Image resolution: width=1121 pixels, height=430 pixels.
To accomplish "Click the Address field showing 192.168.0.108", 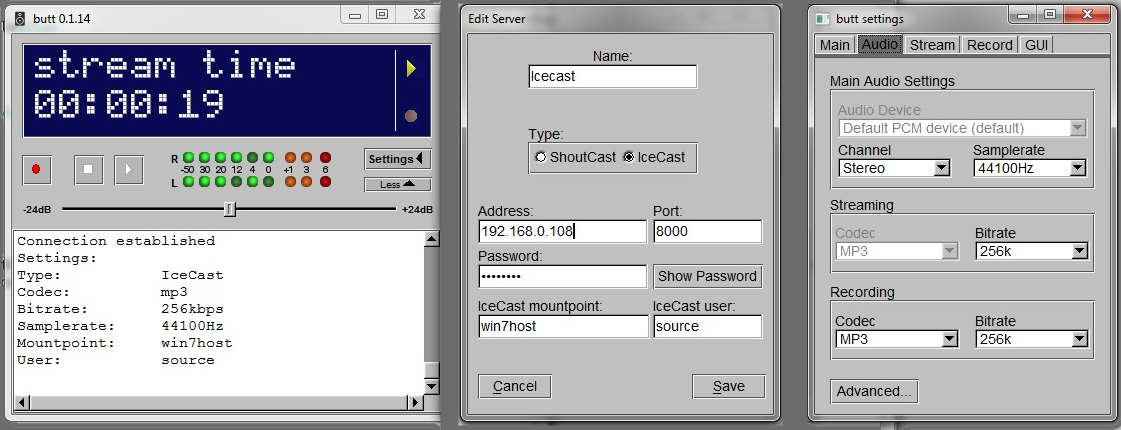I will coord(562,231).
